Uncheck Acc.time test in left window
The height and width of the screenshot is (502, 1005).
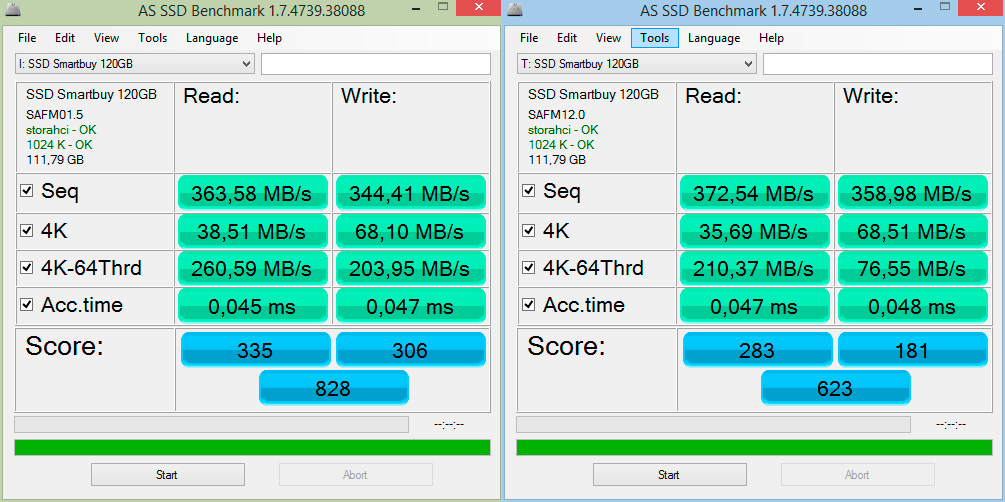click(x=26, y=305)
